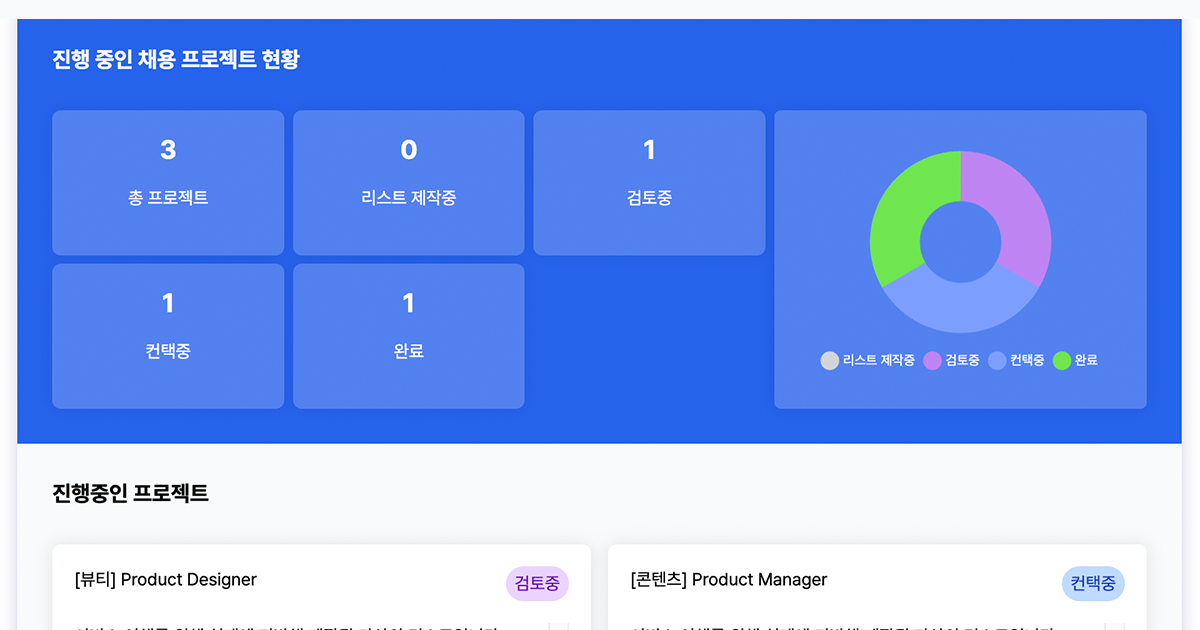The image size is (1200, 630).
Task: Select the 리스트 제작중 stat card
Action: pyautogui.click(x=408, y=182)
